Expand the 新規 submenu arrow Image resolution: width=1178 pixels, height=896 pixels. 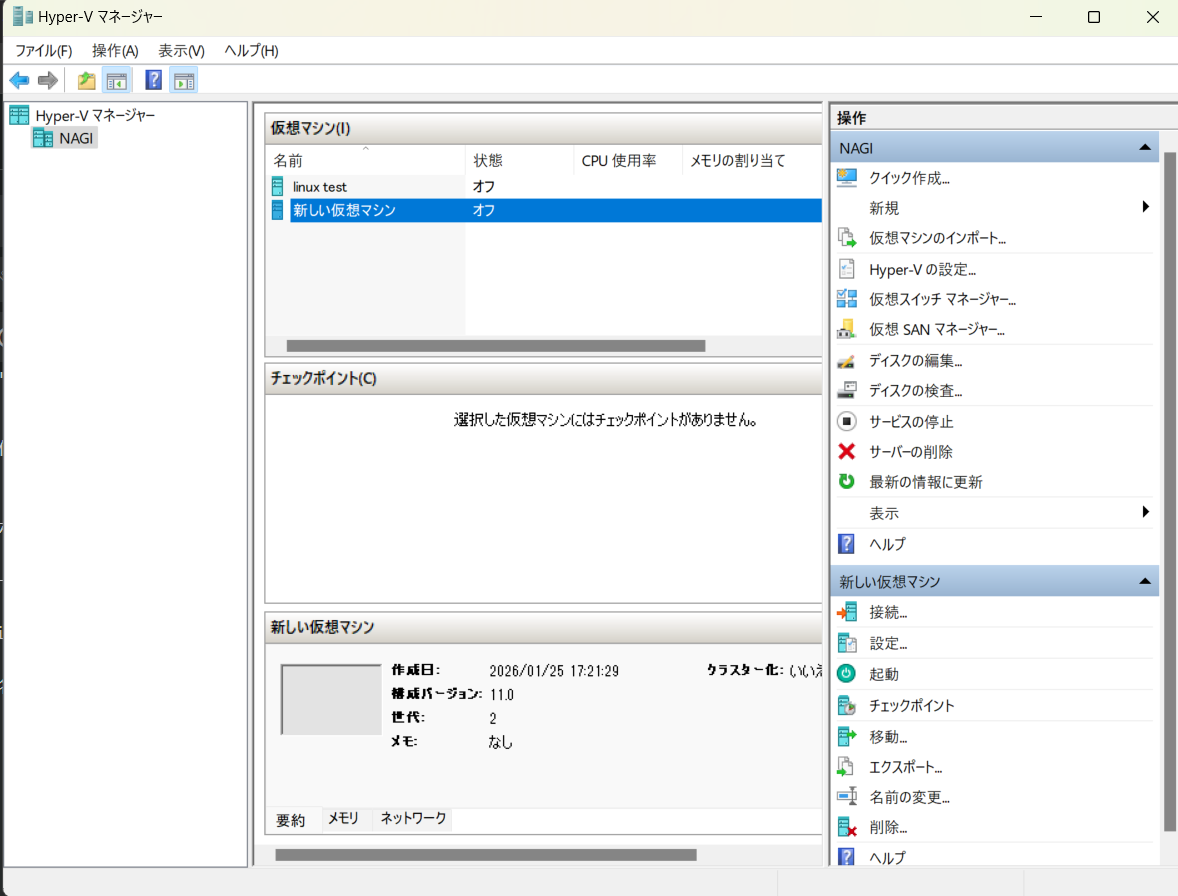[1144, 207]
